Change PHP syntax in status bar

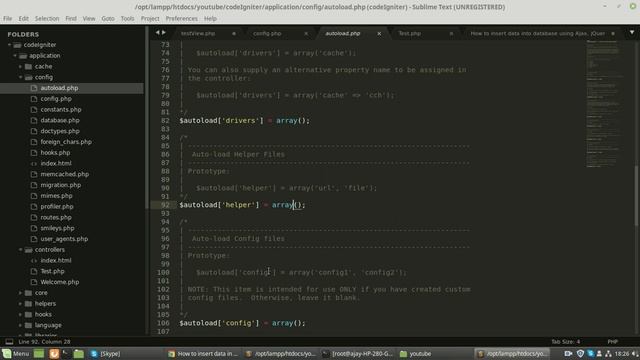click(x=613, y=342)
